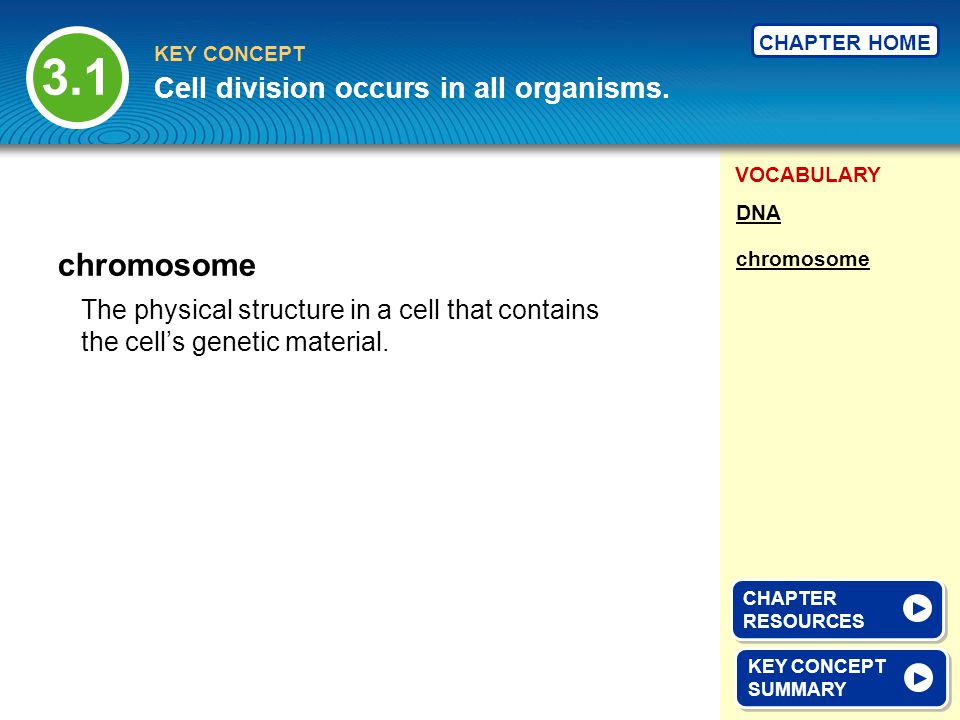Click the red VOCABULARY heading
Image resolution: width=960 pixels, height=720 pixels.
pyautogui.click(x=808, y=174)
